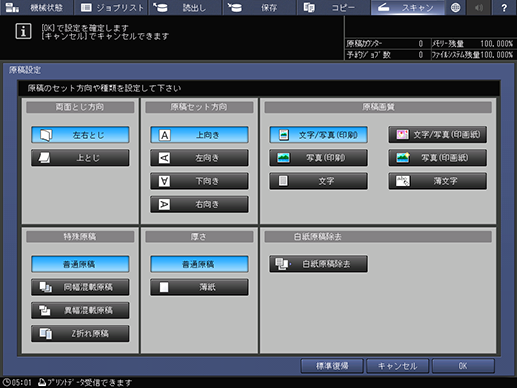Click the 予約ジョブ数 value

[421, 55]
